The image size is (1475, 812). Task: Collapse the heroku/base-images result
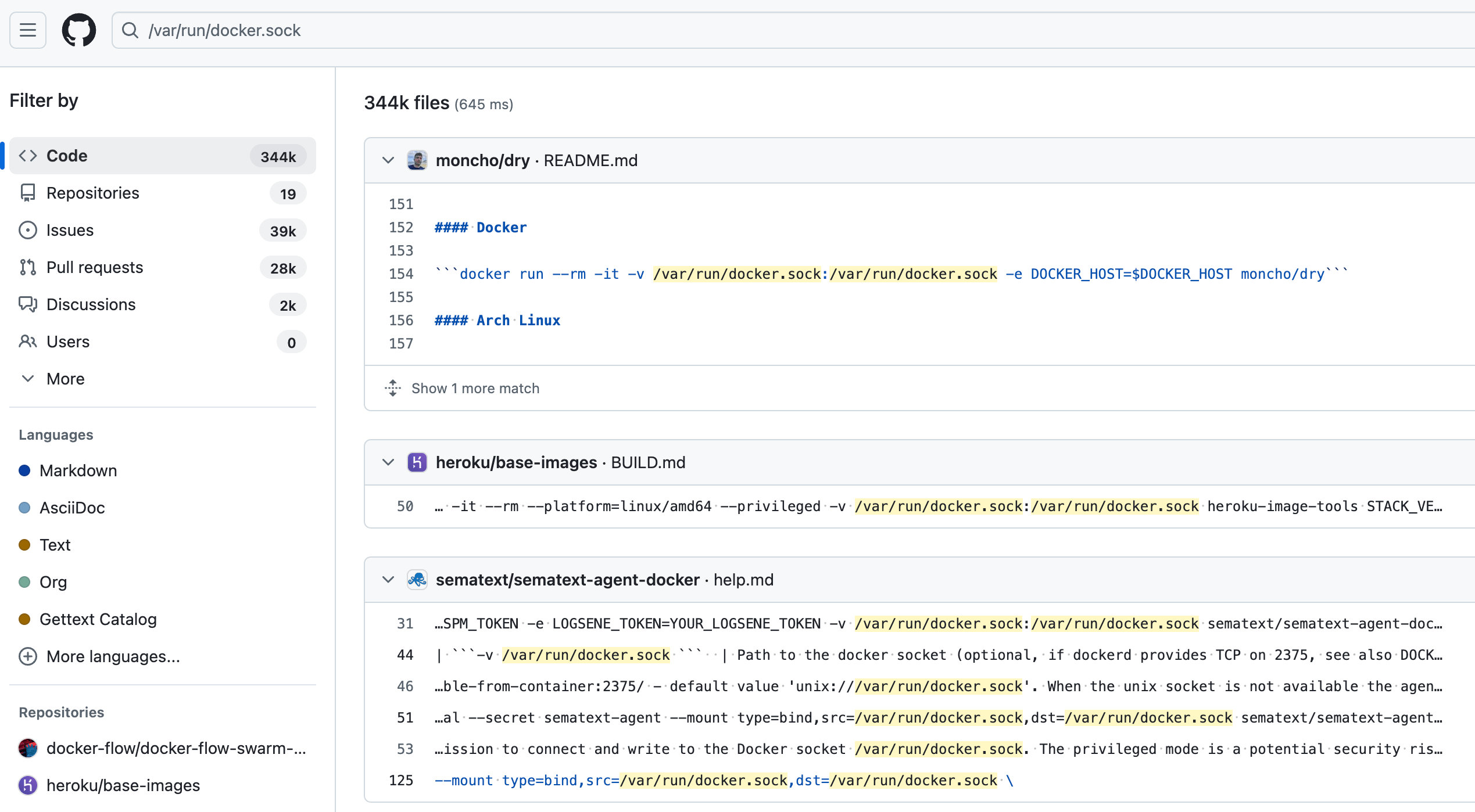point(388,462)
